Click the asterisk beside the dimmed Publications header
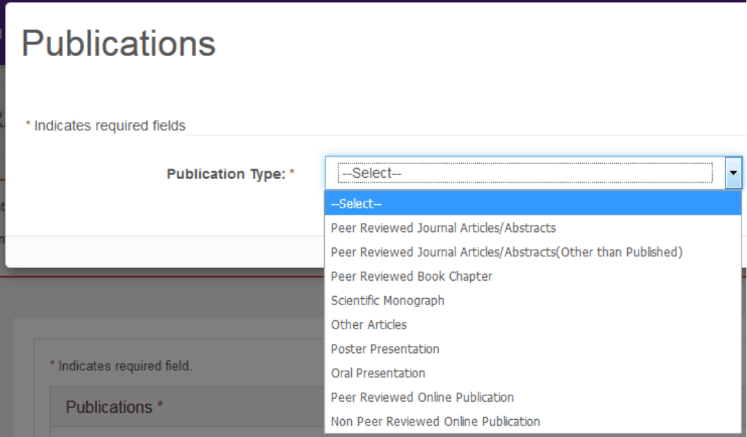The image size is (747, 437). point(160,405)
